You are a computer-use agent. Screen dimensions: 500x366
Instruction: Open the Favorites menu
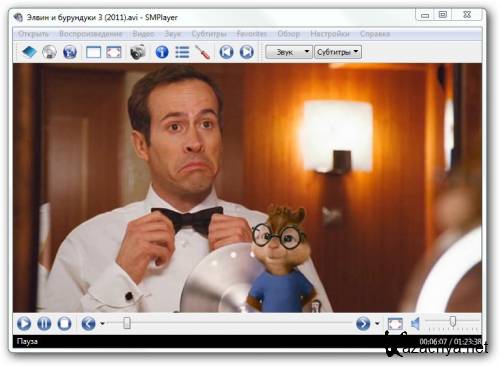click(252, 34)
